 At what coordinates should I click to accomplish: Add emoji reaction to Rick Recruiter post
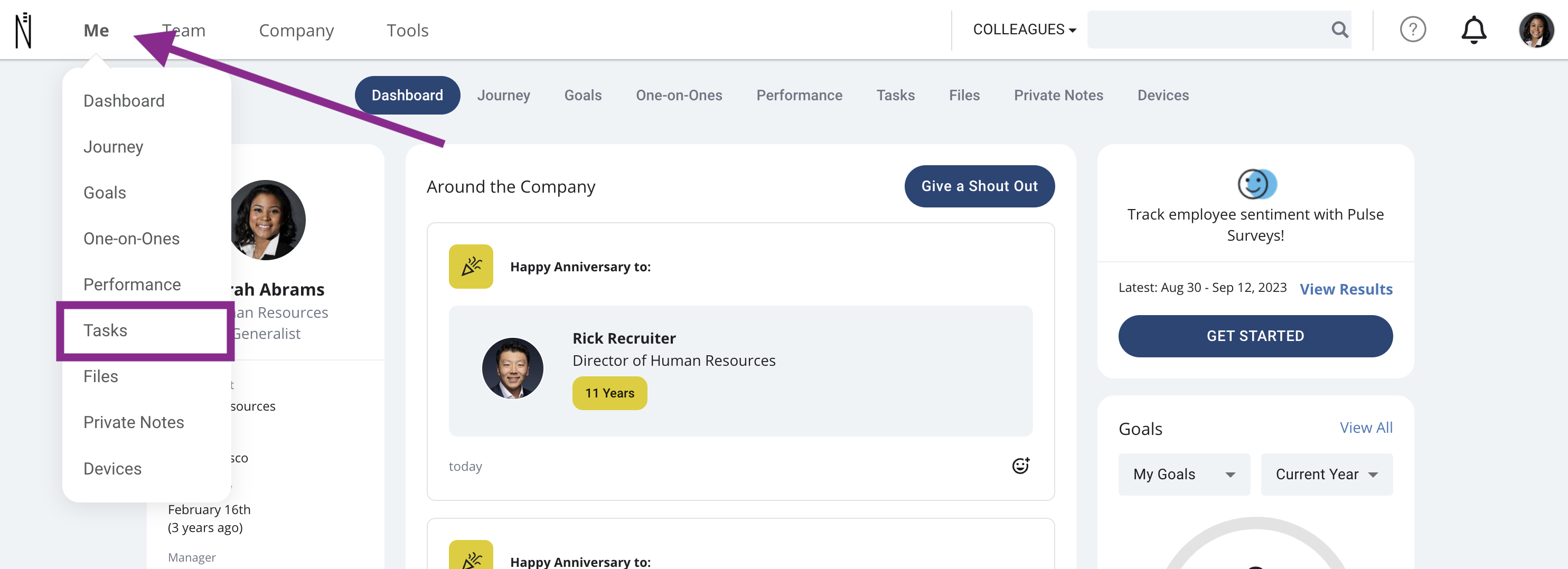click(x=1020, y=466)
